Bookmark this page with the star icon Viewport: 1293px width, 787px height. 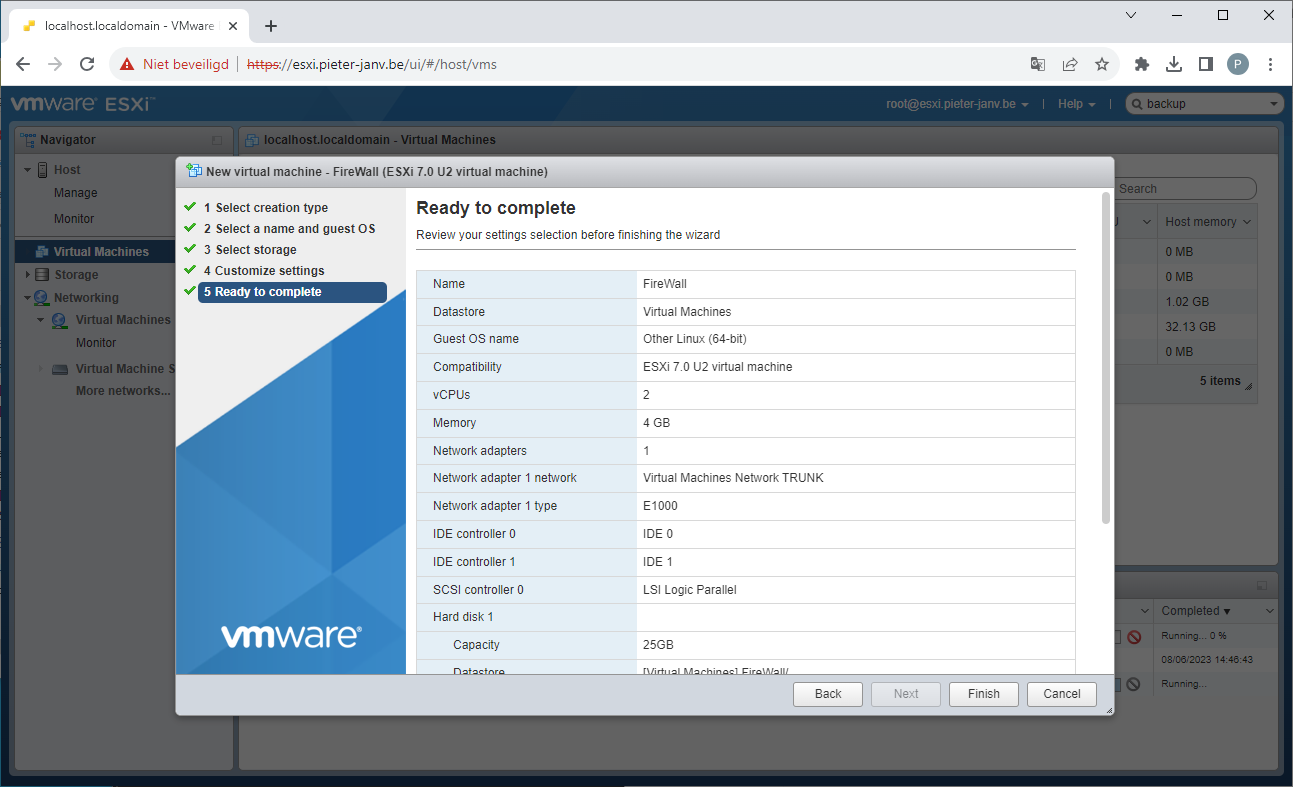click(x=1102, y=64)
